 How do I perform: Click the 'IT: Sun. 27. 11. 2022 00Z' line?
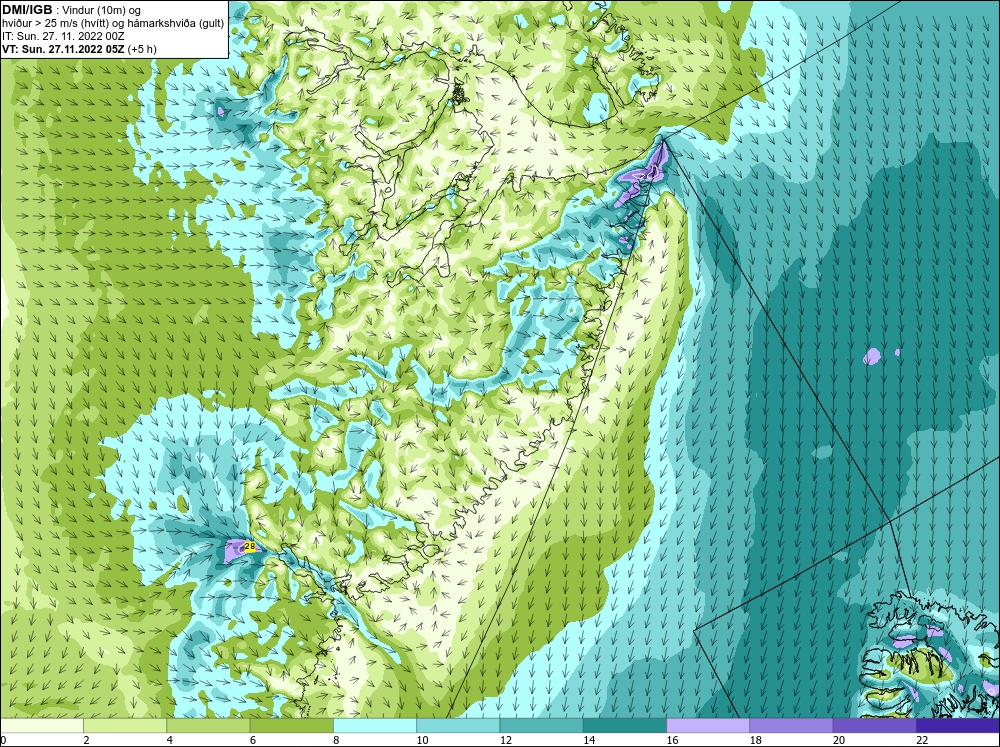(63, 36)
